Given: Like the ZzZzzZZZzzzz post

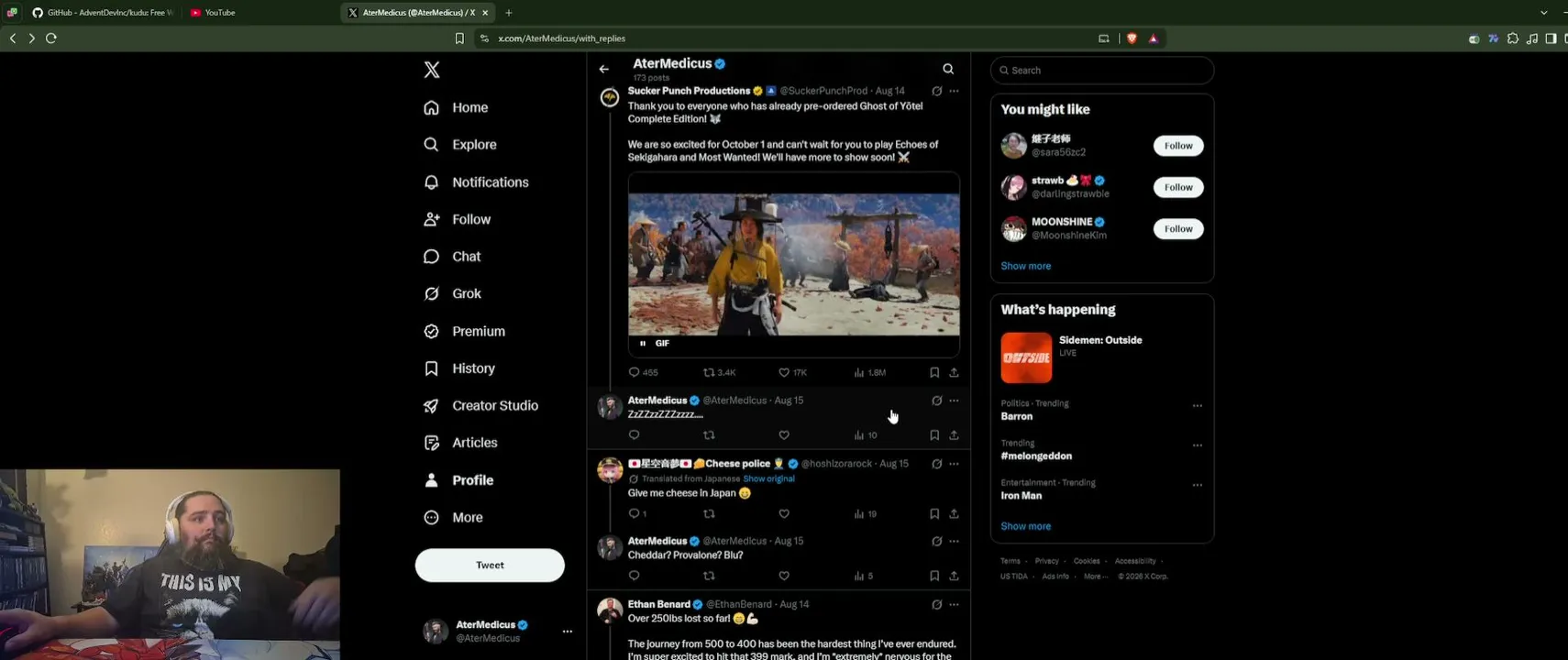Looking at the screenshot, I should click(x=784, y=435).
